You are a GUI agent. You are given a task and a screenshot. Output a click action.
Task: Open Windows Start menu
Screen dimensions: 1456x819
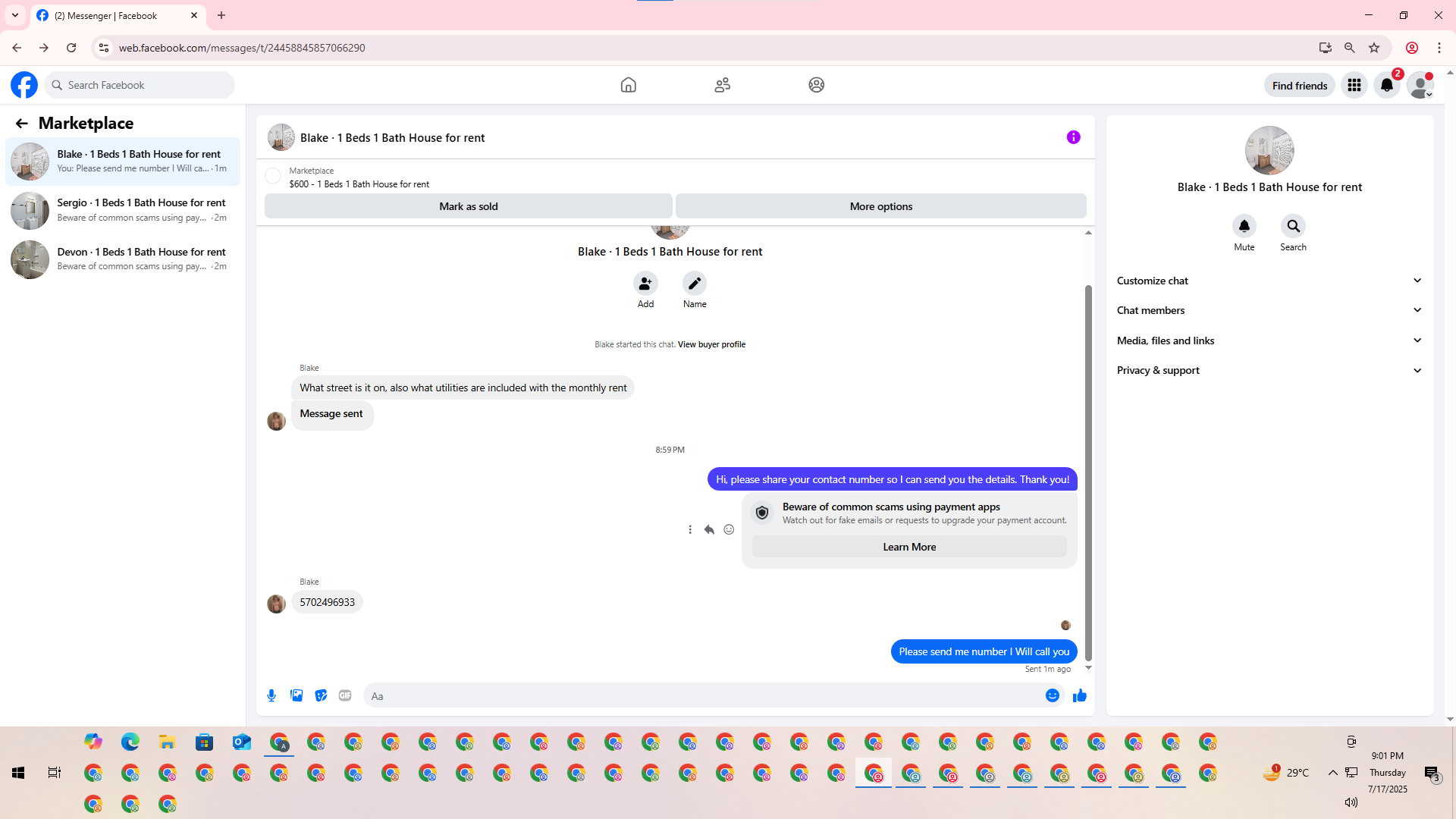(x=18, y=773)
